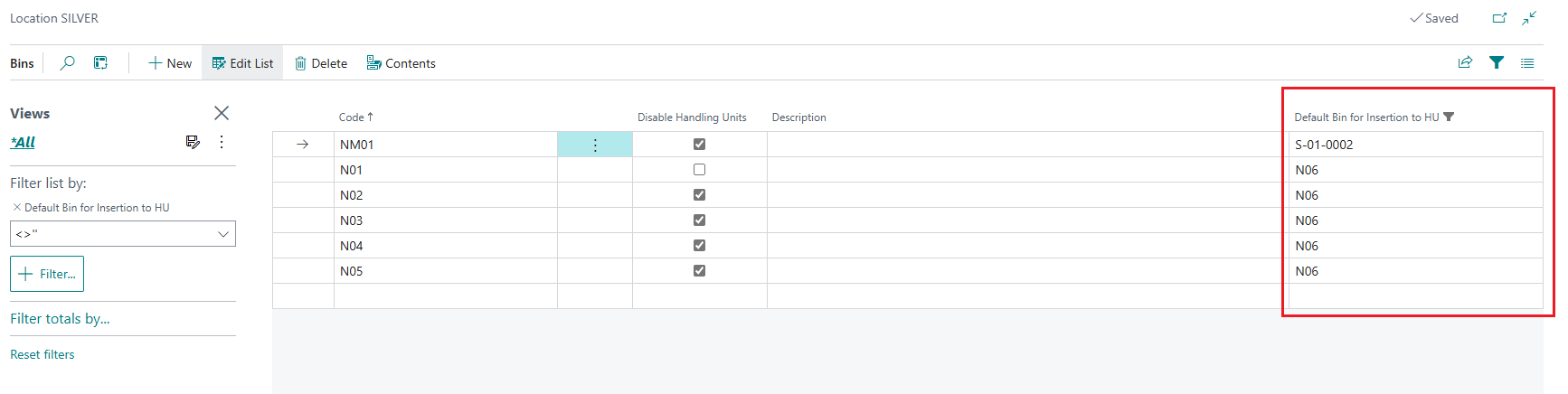Expand the filter value dropdown arrow
The image size is (1568, 394).
pyautogui.click(x=223, y=234)
